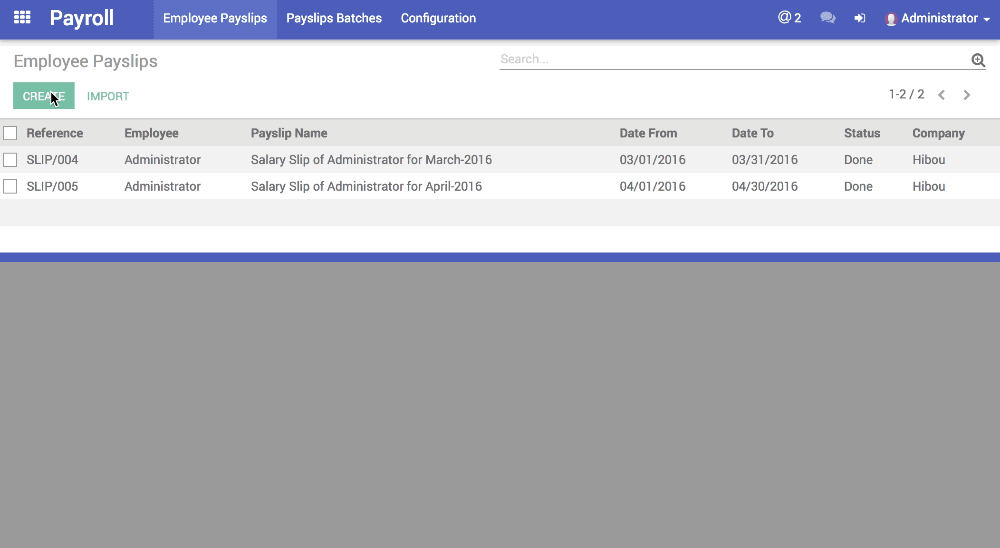Image resolution: width=1000 pixels, height=548 pixels.
Task: Click the 04/01/2016 Date From cell
Action: [652, 187]
